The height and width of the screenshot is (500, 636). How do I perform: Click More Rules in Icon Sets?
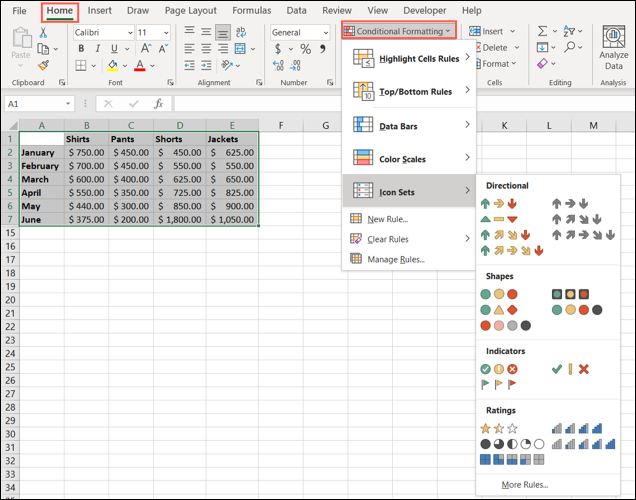click(524, 485)
